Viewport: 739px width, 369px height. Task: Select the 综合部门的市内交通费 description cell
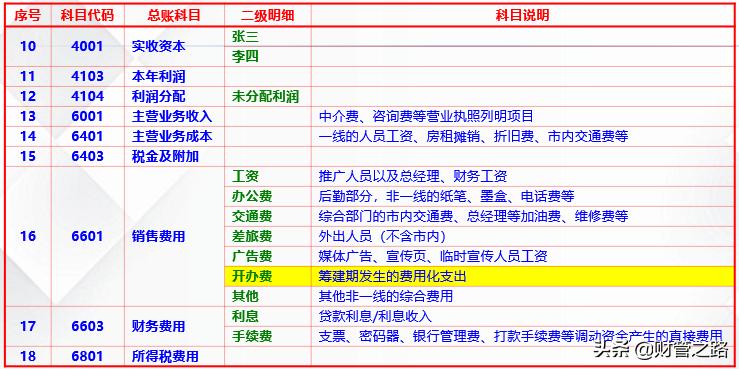pyautogui.click(x=522, y=216)
